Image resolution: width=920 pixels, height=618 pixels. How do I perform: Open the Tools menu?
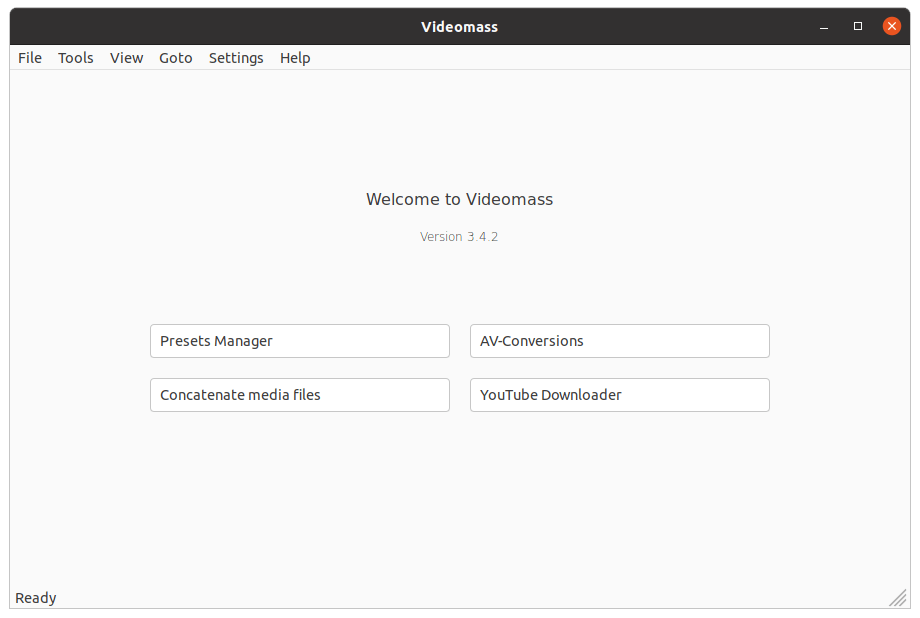[x=76, y=58]
